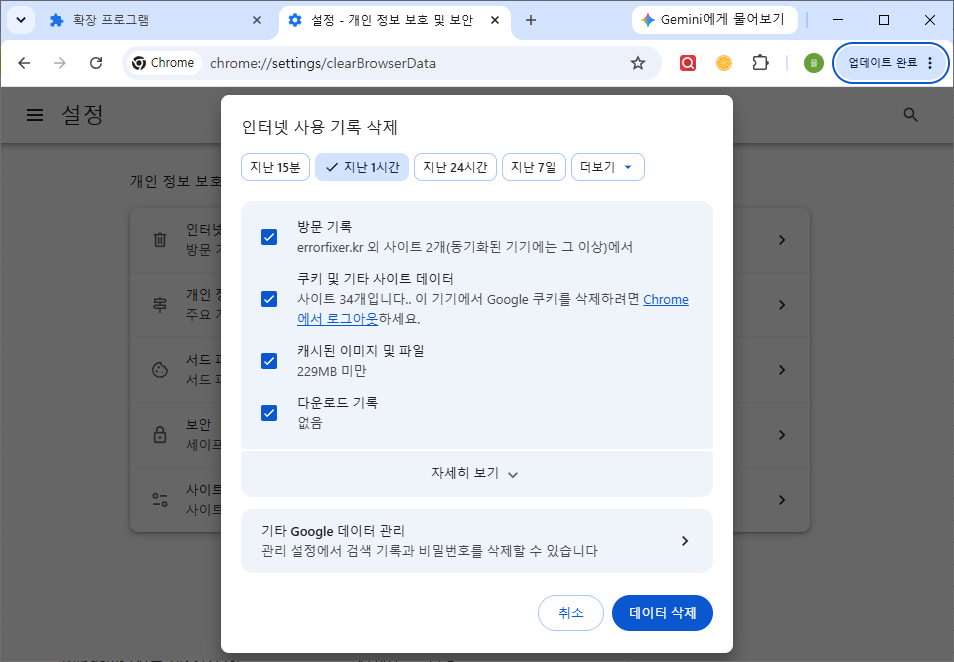Image resolution: width=954 pixels, height=662 pixels.
Task: Click the lock icon 보안 row
Action: (x=159, y=434)
